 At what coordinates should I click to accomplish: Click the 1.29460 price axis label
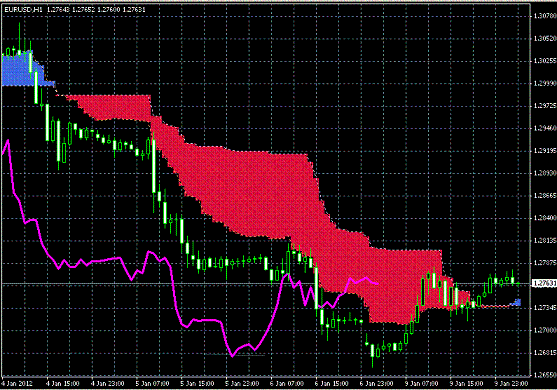[x=545, y=128]
